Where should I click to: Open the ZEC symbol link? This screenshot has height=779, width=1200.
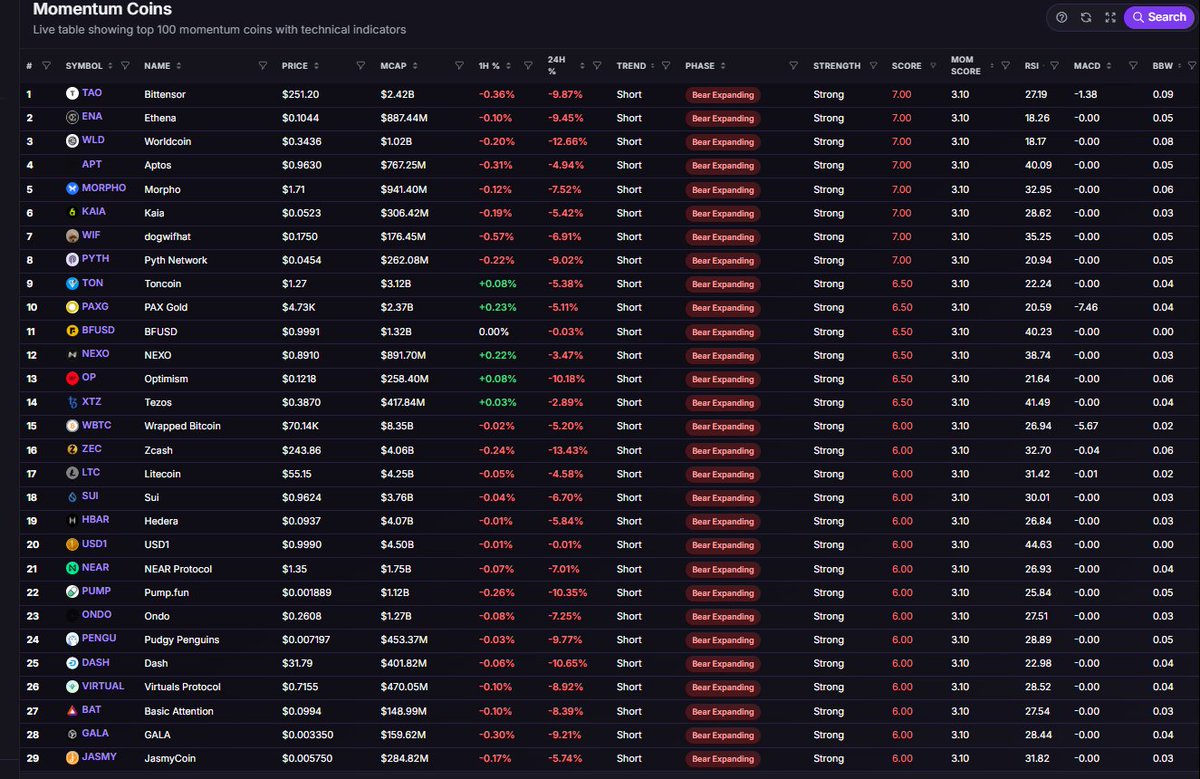[92, 449]
